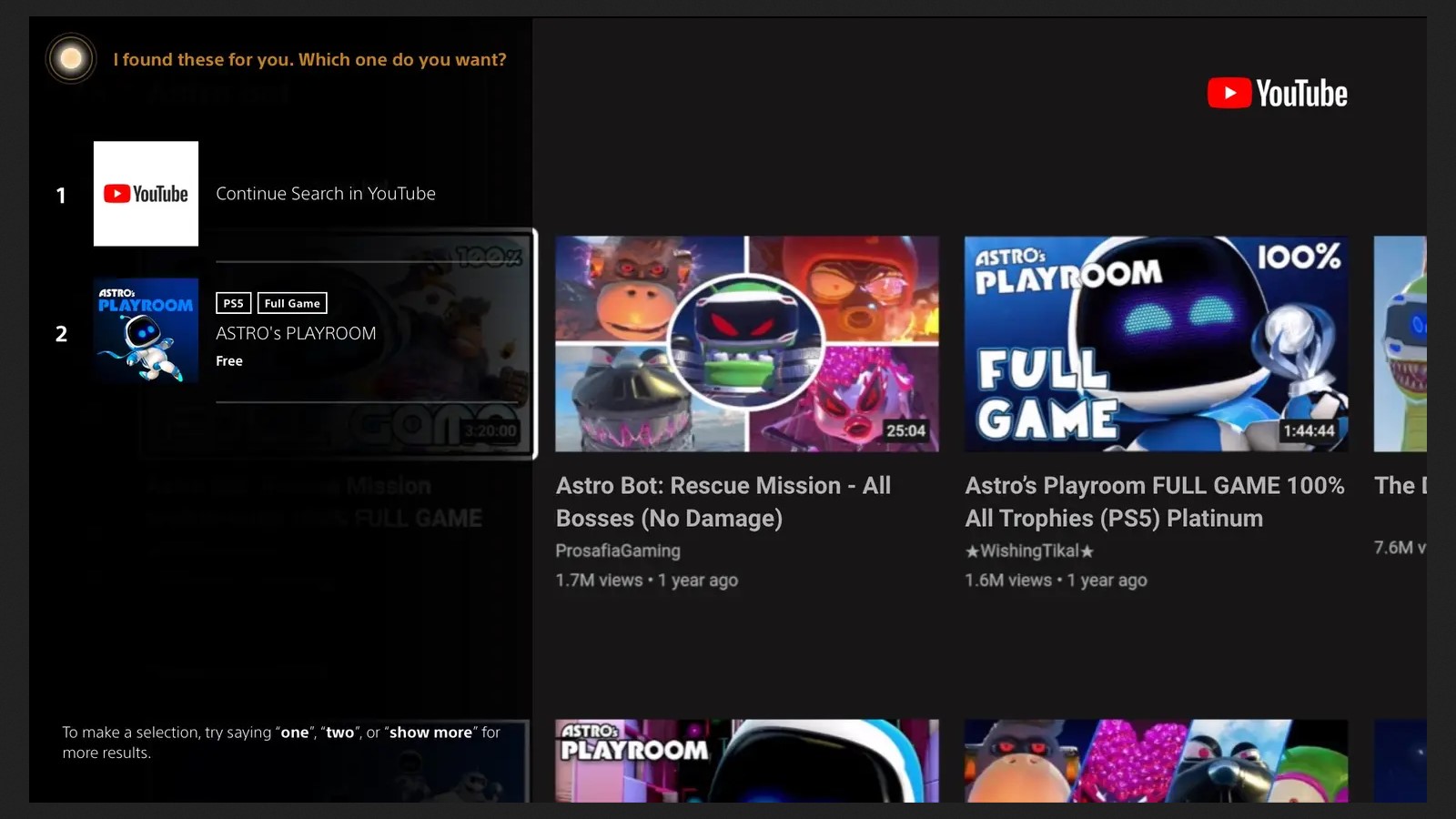This screenshot has width=1456, height=819.
Task: Click result number 1 label
Action: pyautogui.click(x=61, y=195)
